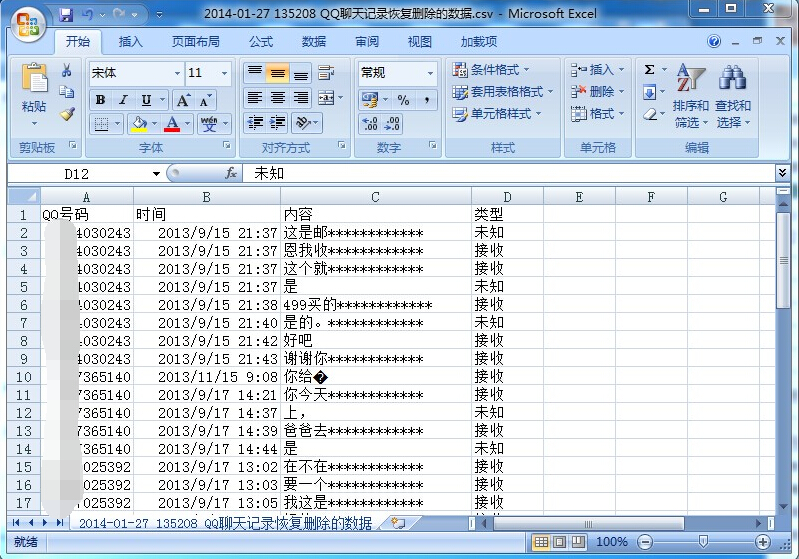Click the zoom out minus button
The height and width of the screenshot is (559, 799).
click(645, 542)
